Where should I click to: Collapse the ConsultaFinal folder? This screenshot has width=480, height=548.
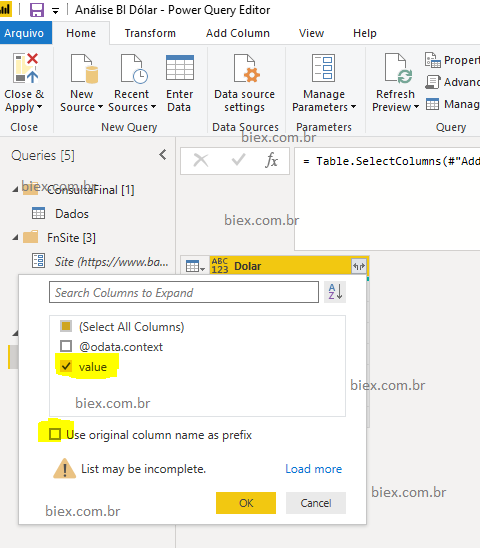click(15, 189)
